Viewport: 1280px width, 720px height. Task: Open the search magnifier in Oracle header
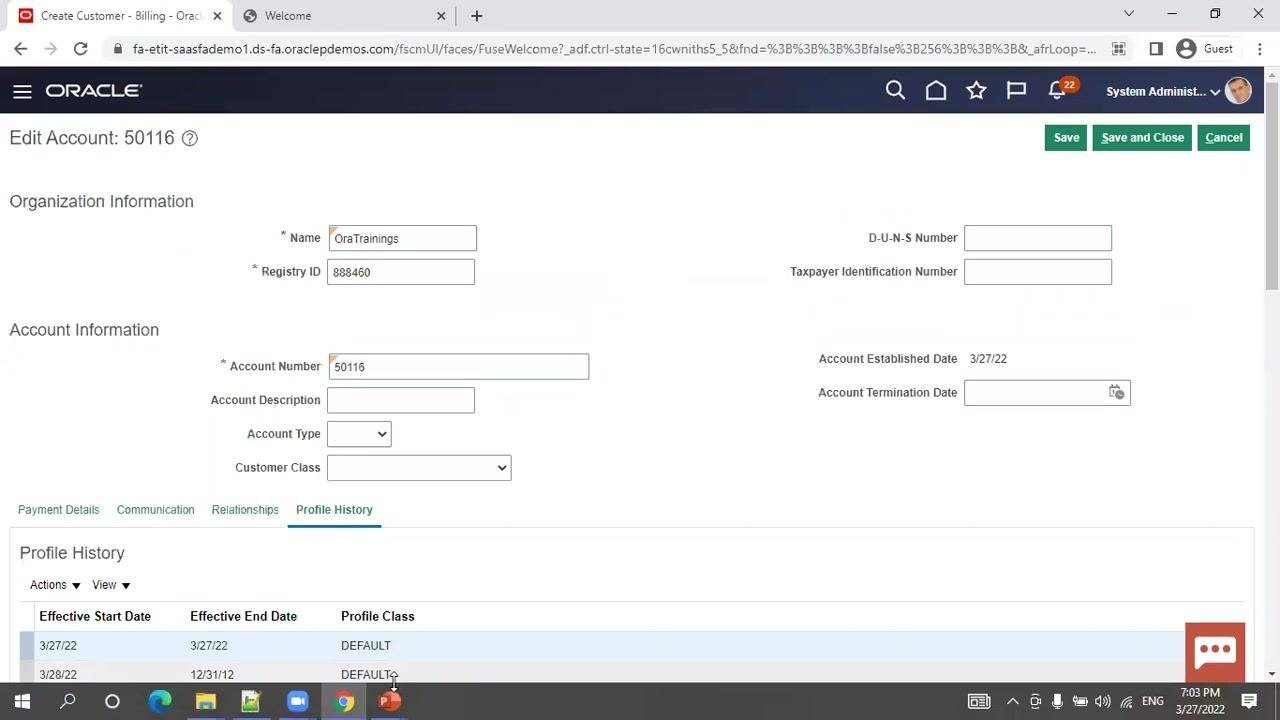[x=895, y=91]
